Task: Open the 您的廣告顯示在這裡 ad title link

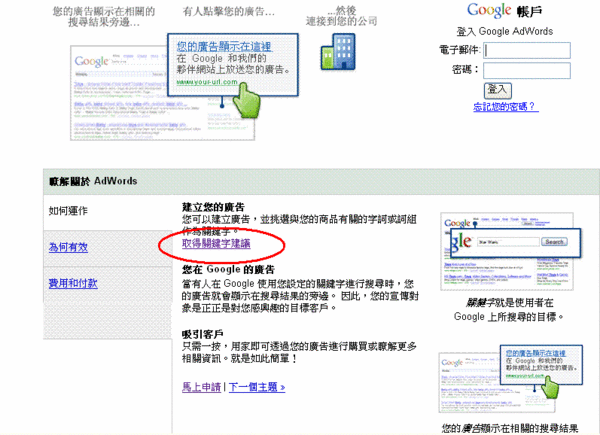Action: (224, 47)
